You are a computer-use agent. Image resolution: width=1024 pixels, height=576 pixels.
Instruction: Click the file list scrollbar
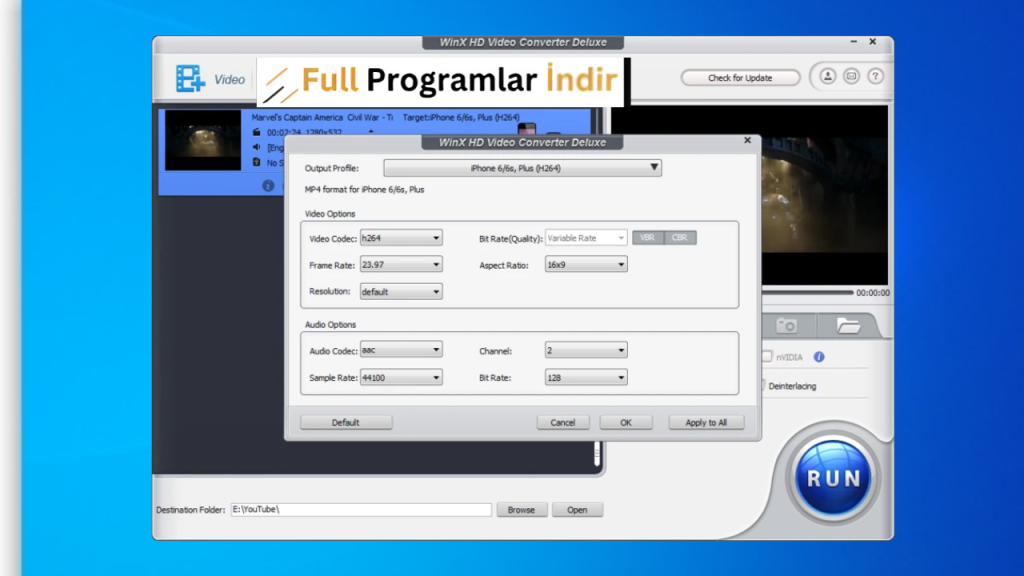597,453
